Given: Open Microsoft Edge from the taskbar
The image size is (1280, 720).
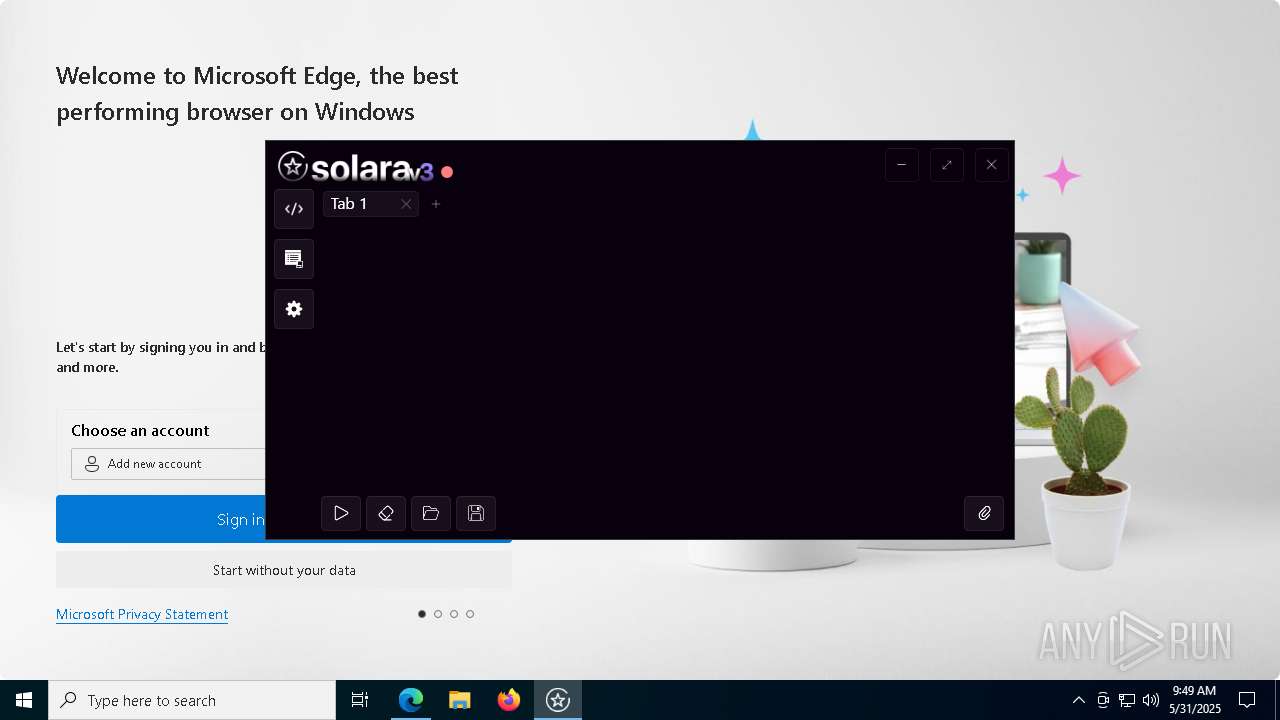Looking at the screenshot, I should [411, 700].
